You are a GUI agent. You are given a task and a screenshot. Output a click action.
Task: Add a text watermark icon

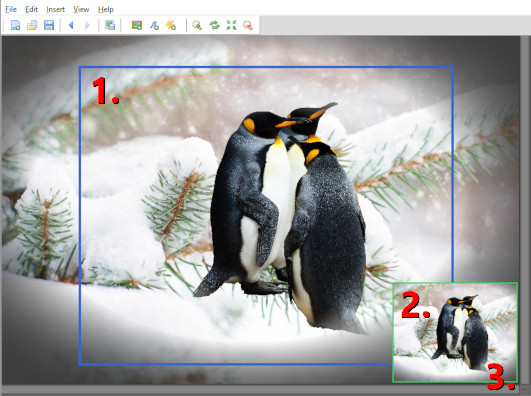(154, 25)
